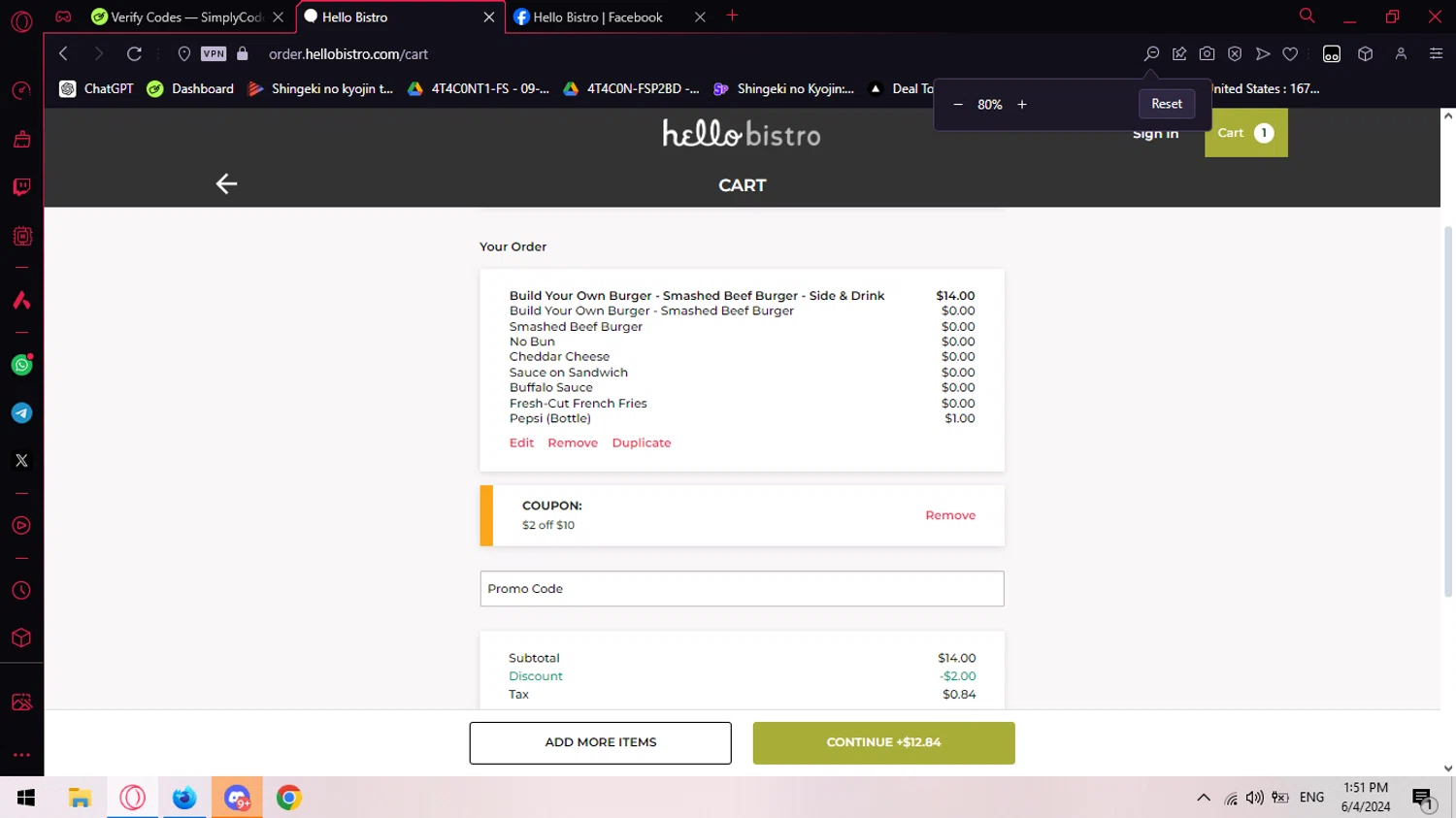Toggle the VPN badge in address bar
The image size is (1456, 818).
(214, 54)
